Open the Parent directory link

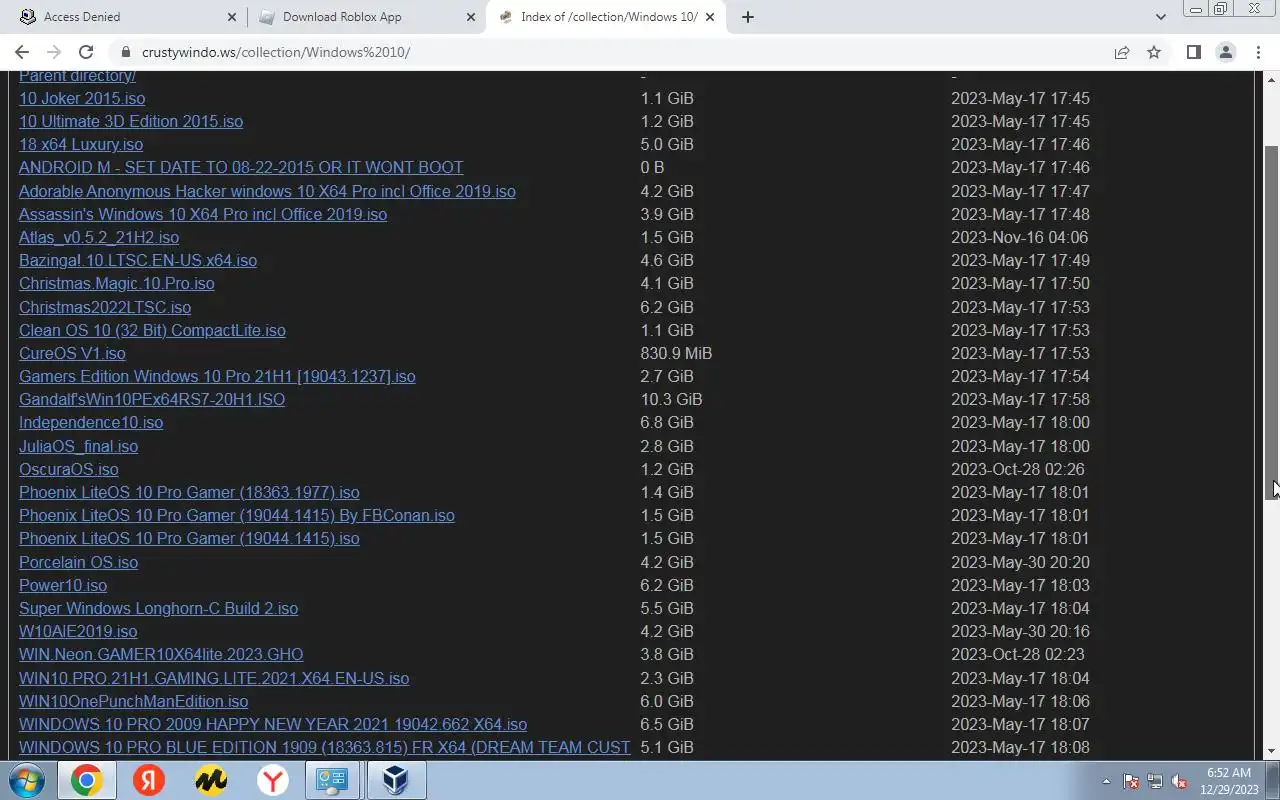77,76
